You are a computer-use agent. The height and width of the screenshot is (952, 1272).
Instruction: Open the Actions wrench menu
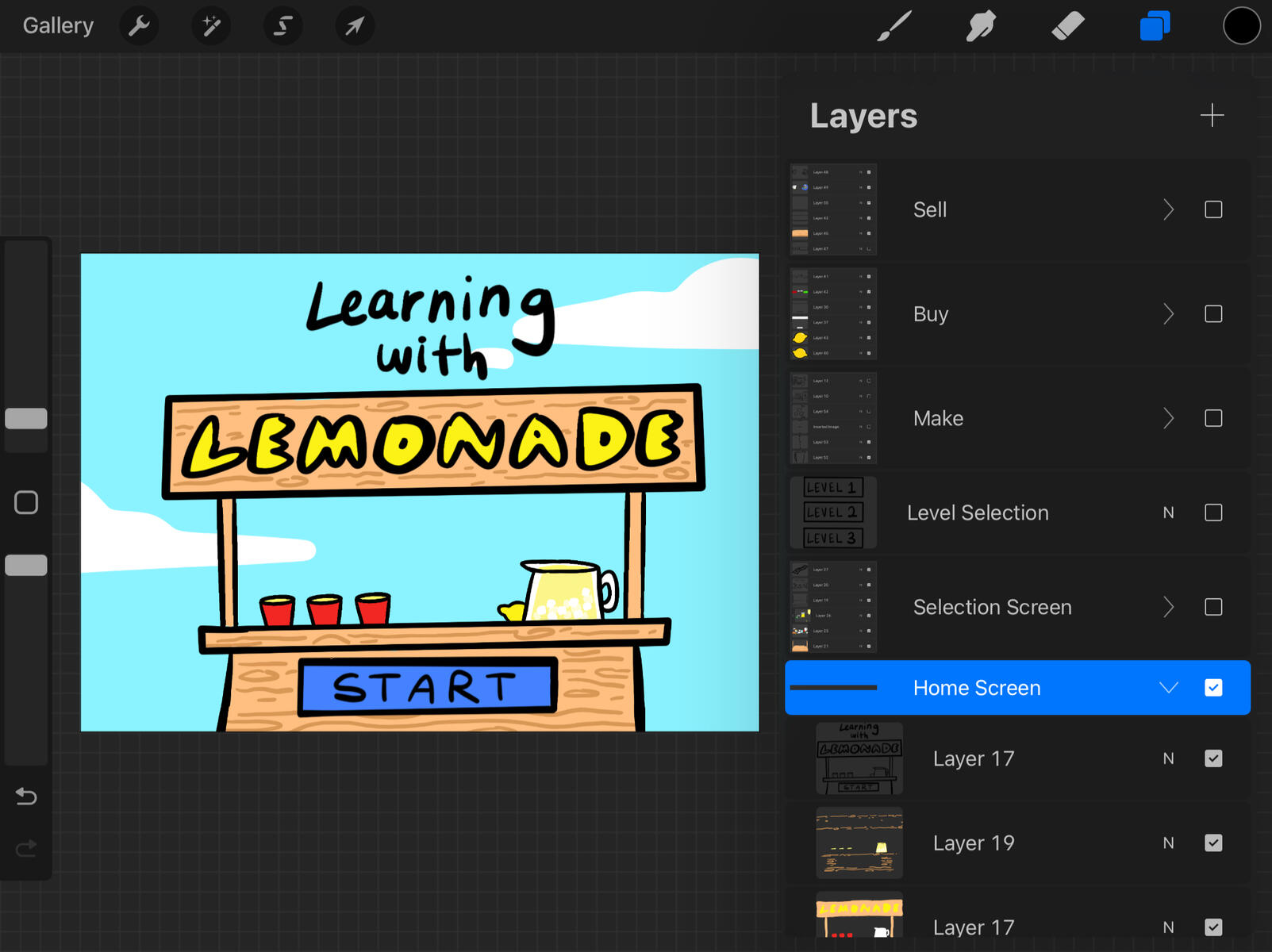tap(139, 25)
